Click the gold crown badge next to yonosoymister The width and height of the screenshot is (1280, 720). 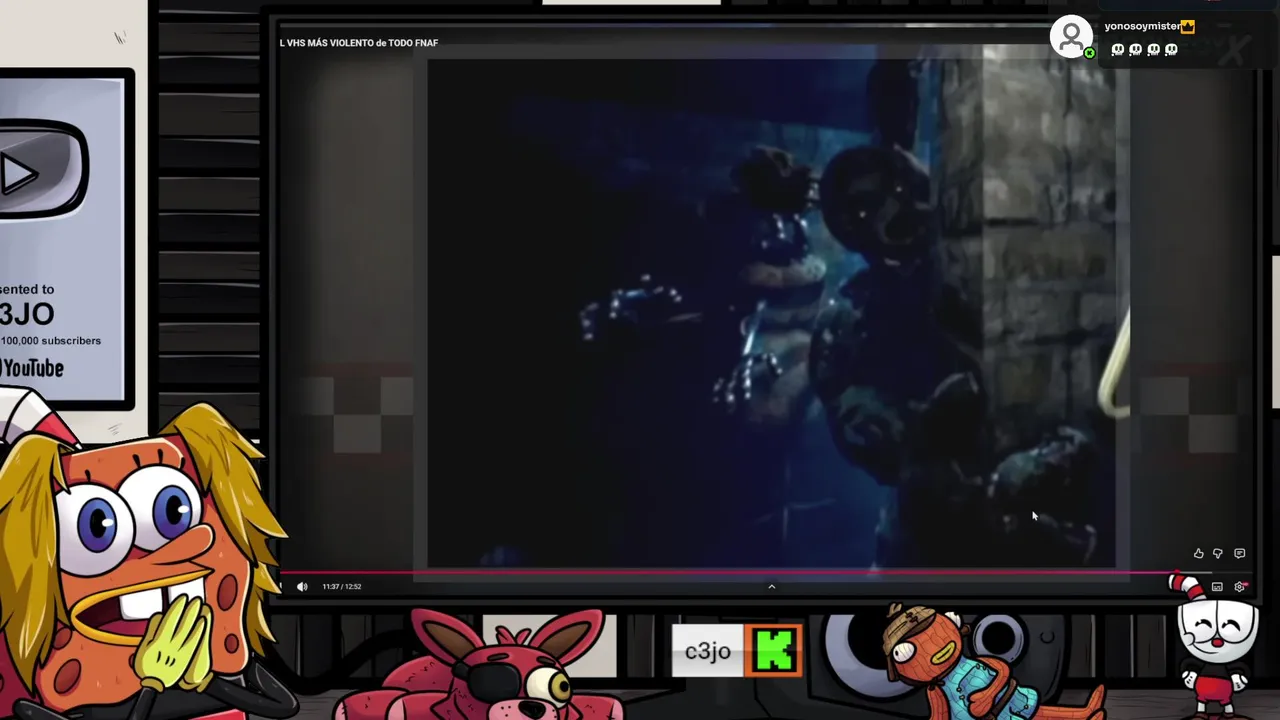[x=1188, y=27]
